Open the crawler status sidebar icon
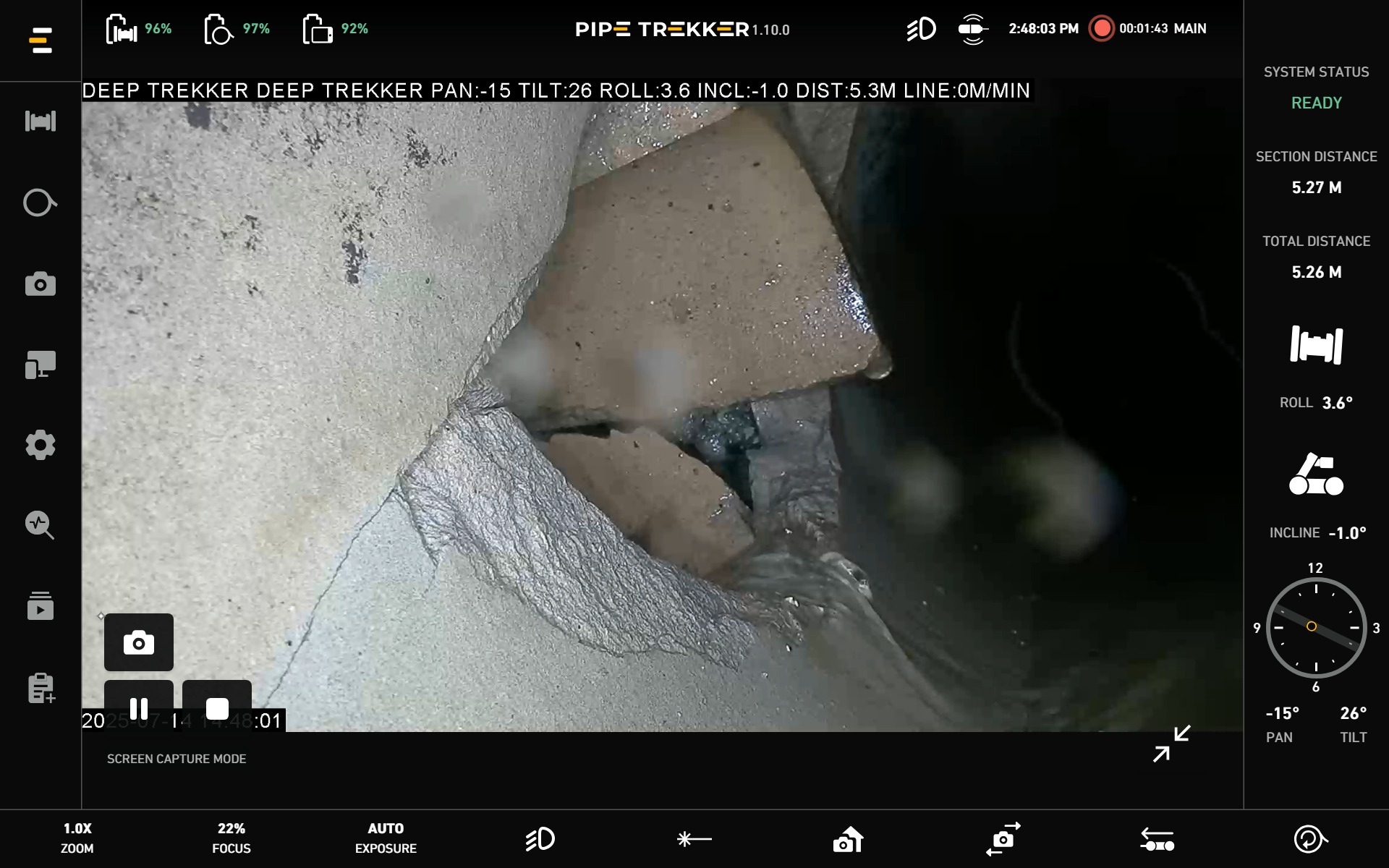 41,121
